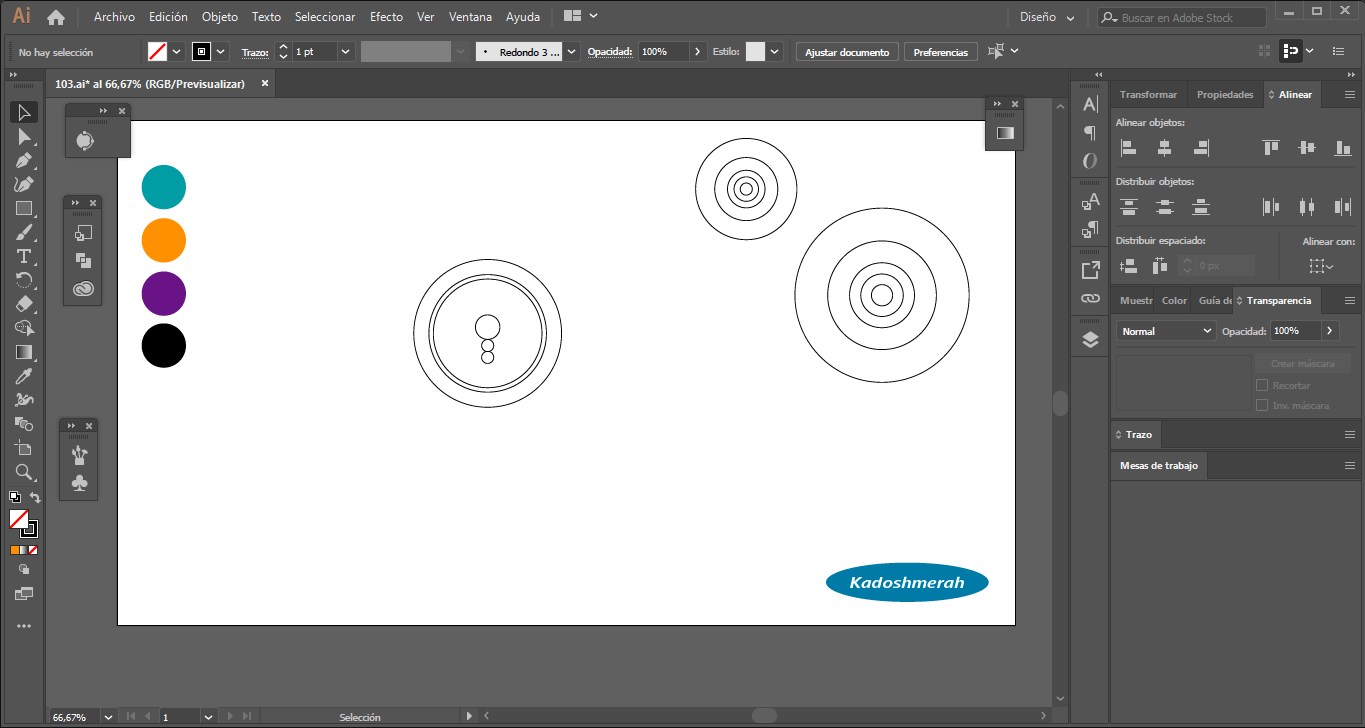The height and width of the screenshot is (728, 1365).
Task: Click Crear máscara button
Action: 1302,364
